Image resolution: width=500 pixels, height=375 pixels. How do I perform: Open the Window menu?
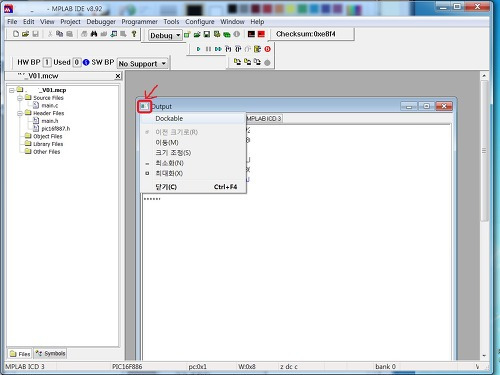[232, 22]
